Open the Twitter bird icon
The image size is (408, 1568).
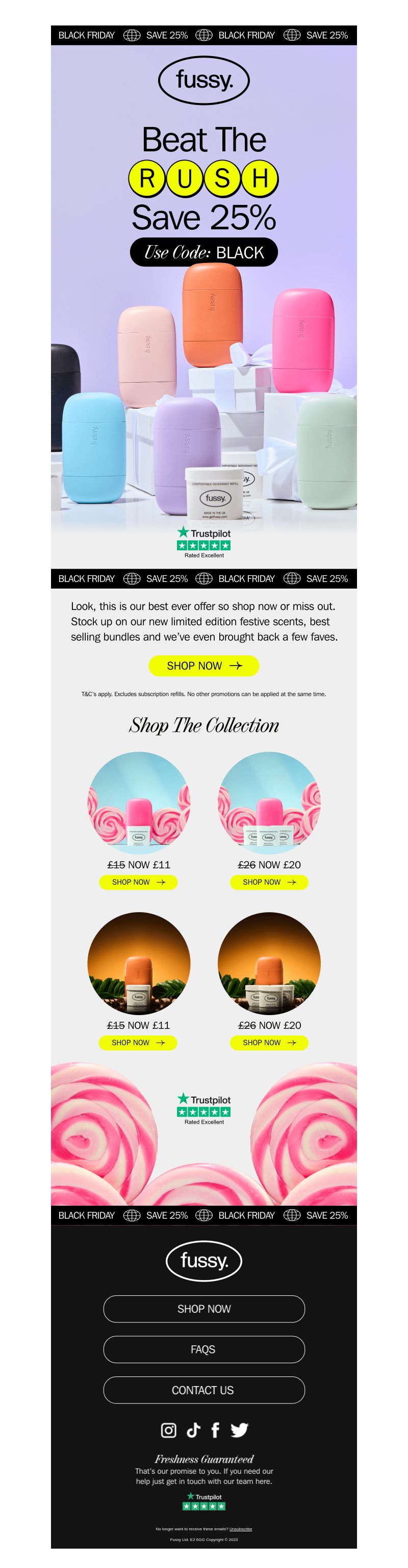[x=239, y=1430]
